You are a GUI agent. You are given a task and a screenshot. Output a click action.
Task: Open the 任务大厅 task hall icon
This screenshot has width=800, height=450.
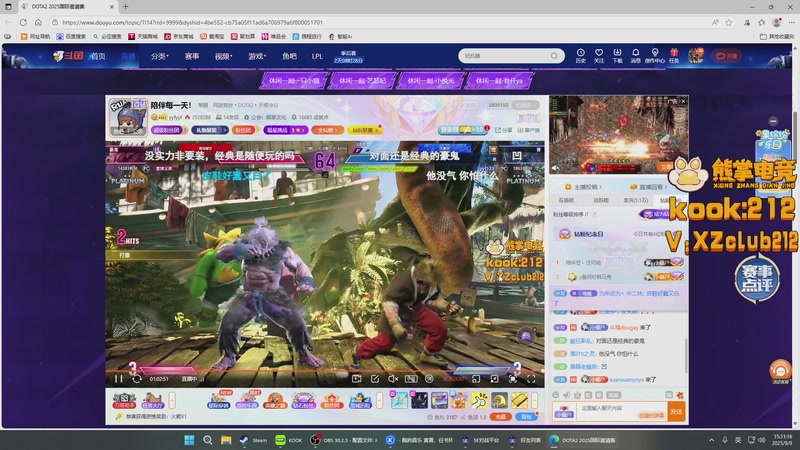[152, 401]
